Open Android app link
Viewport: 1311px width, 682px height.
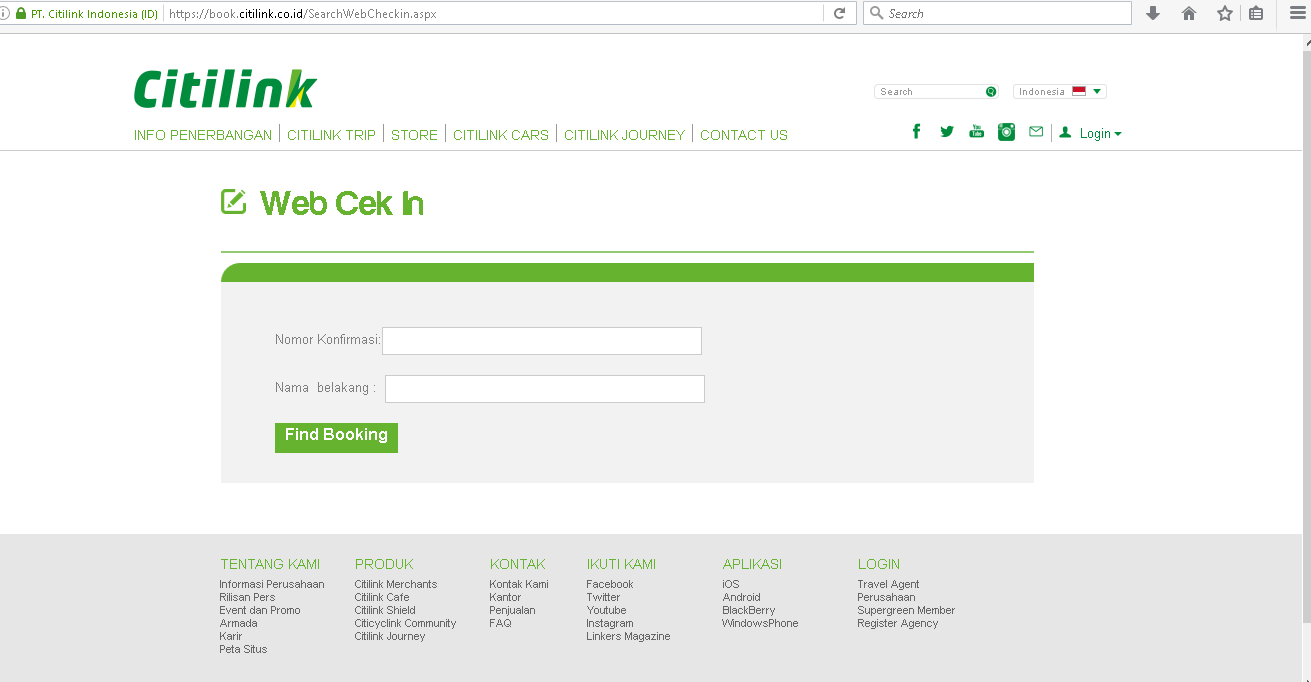[x=741, y=597]
